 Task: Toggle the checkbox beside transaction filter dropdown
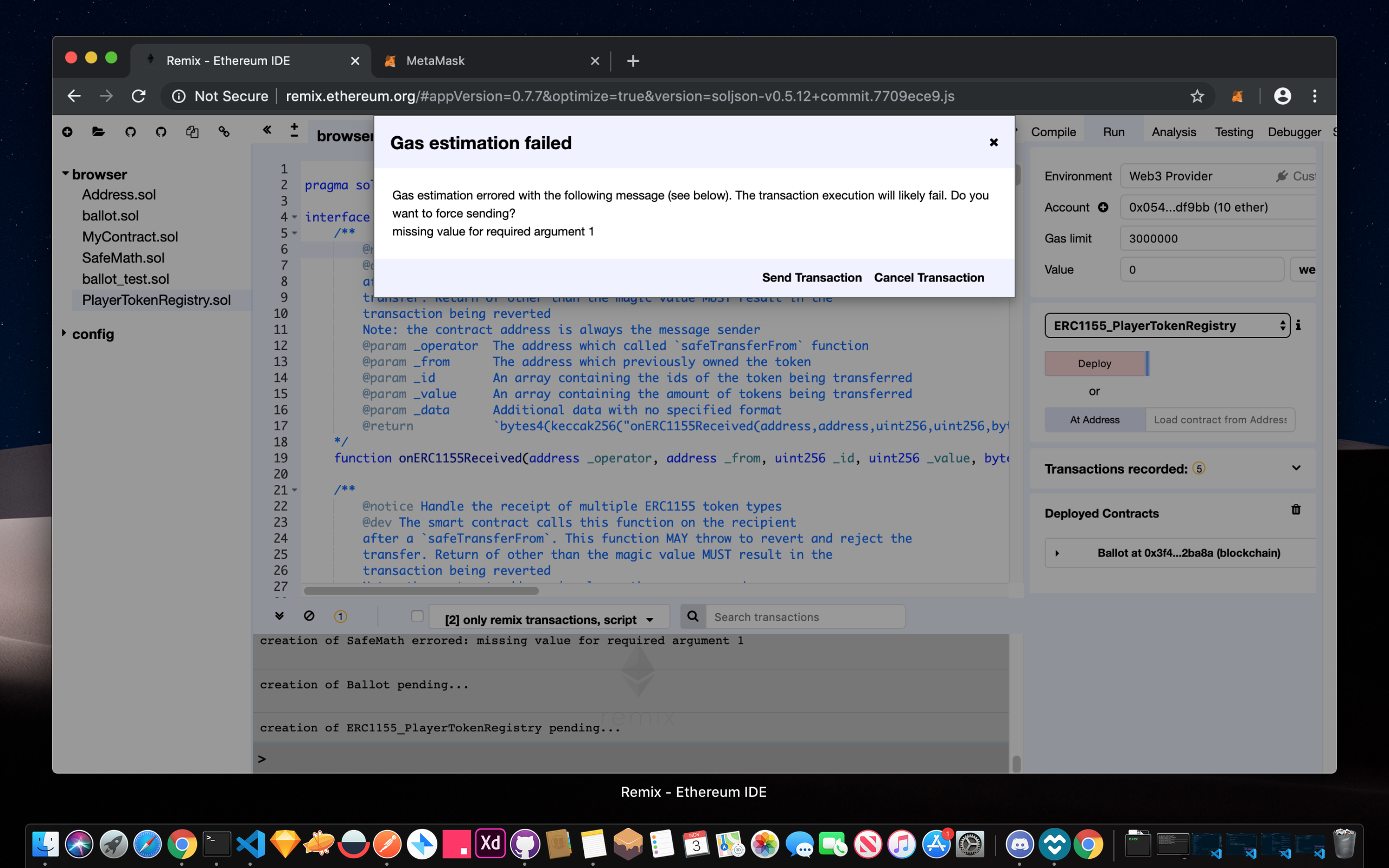(417, 616)
